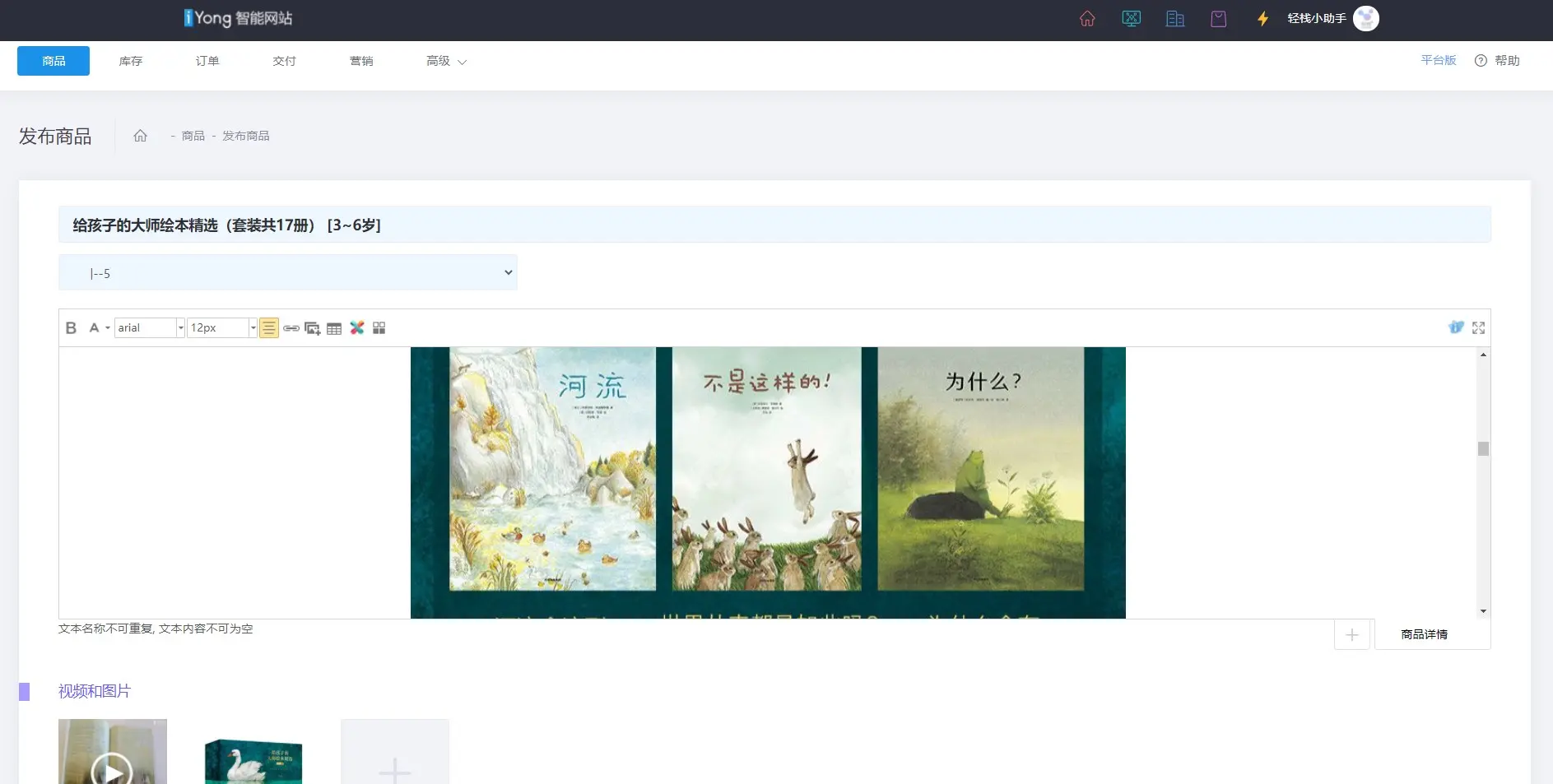Open the user avatar menu
This screenshot has width=1553, height=784.
tap(1366, 18)
